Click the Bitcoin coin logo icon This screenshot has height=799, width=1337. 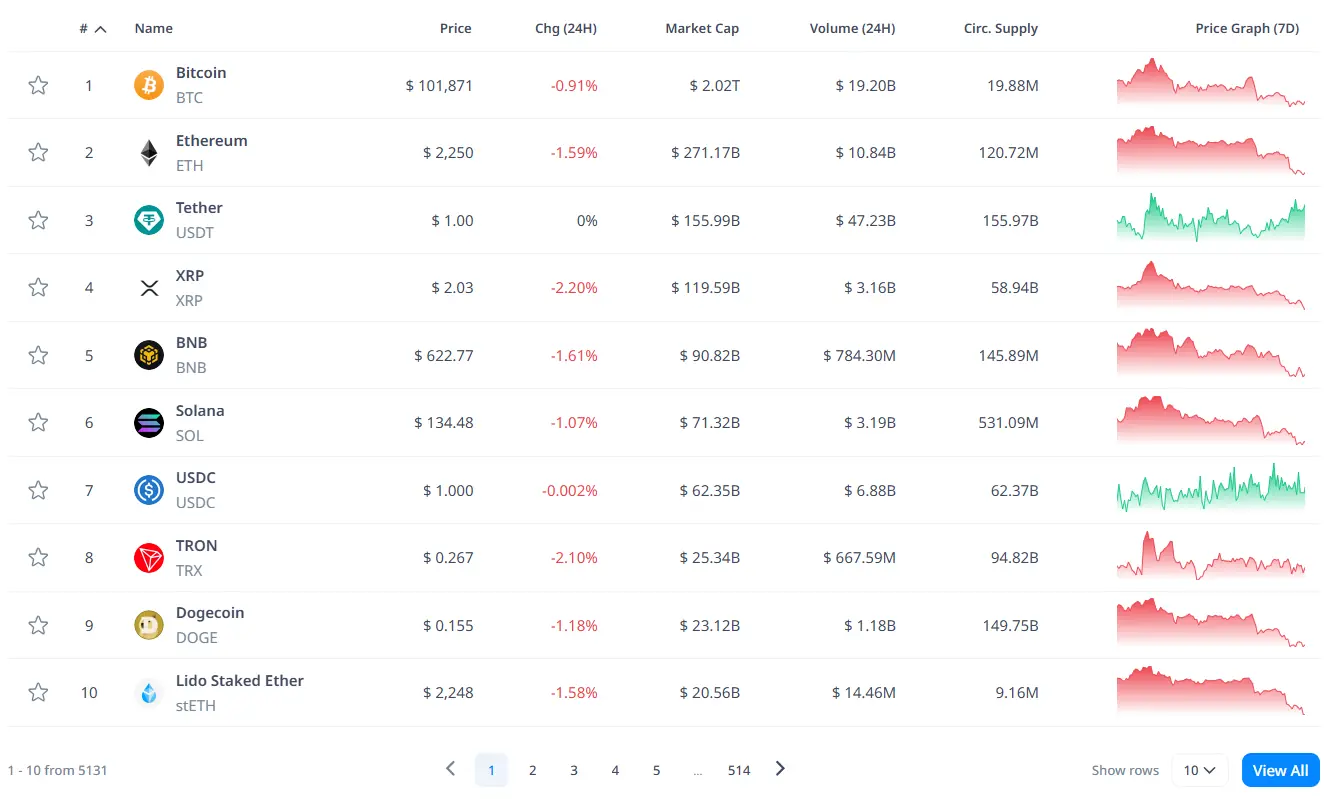click(x=149, y=85)
